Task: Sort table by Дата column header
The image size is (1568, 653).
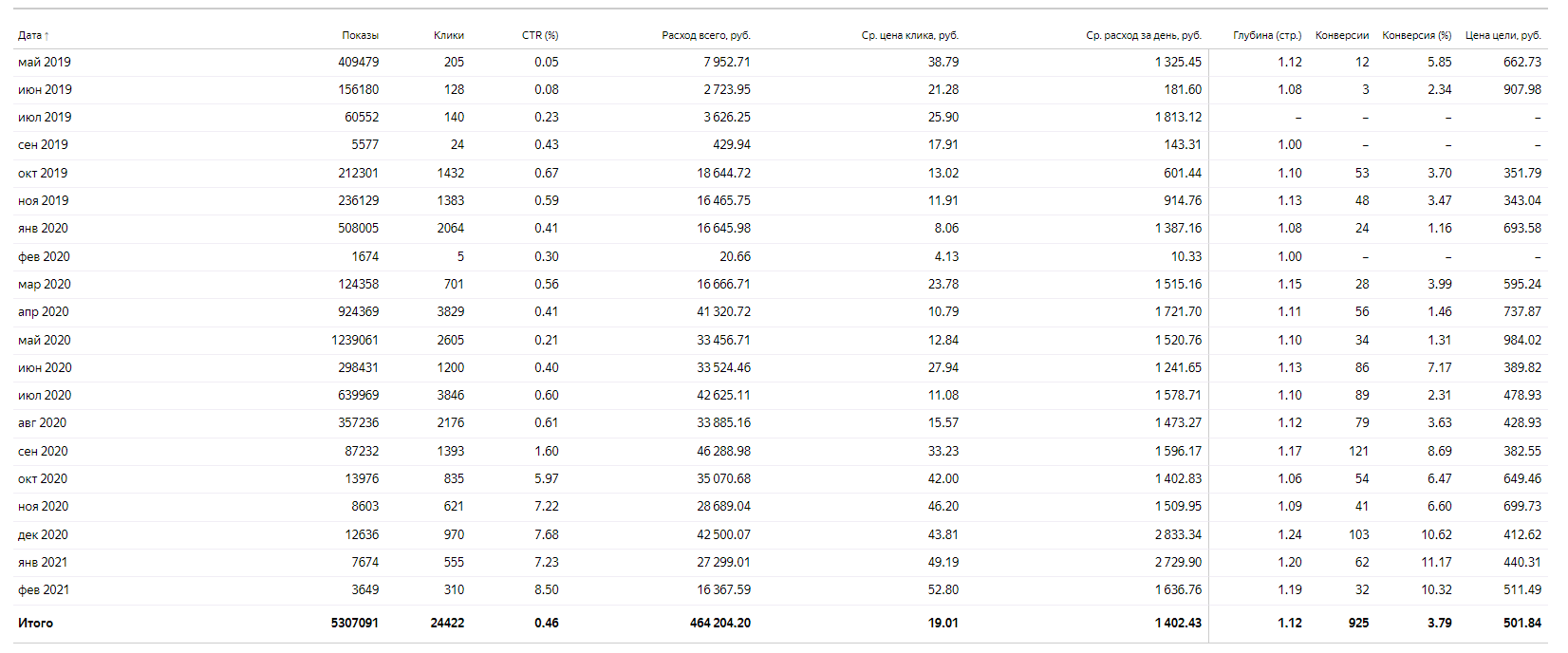Action: pyautogui.click(x=29, y=36)
